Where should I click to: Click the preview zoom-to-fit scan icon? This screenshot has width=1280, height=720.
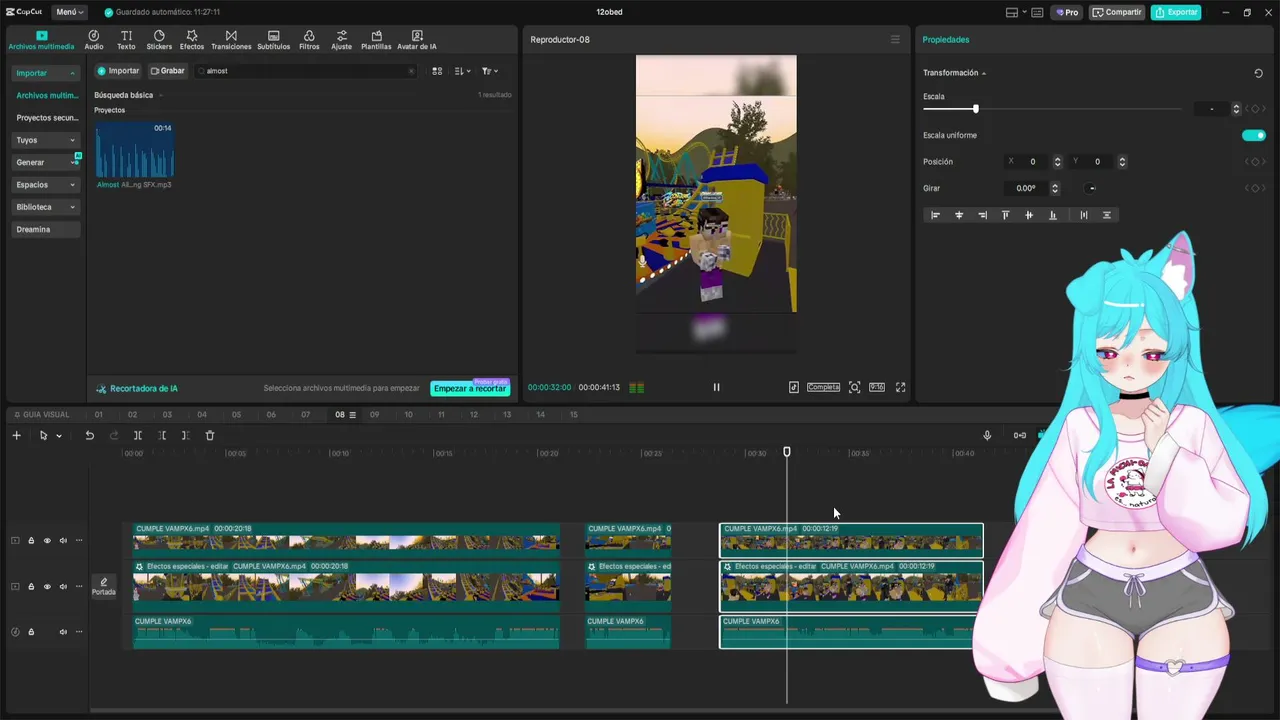pyautogui.click(x=854, y=387)
